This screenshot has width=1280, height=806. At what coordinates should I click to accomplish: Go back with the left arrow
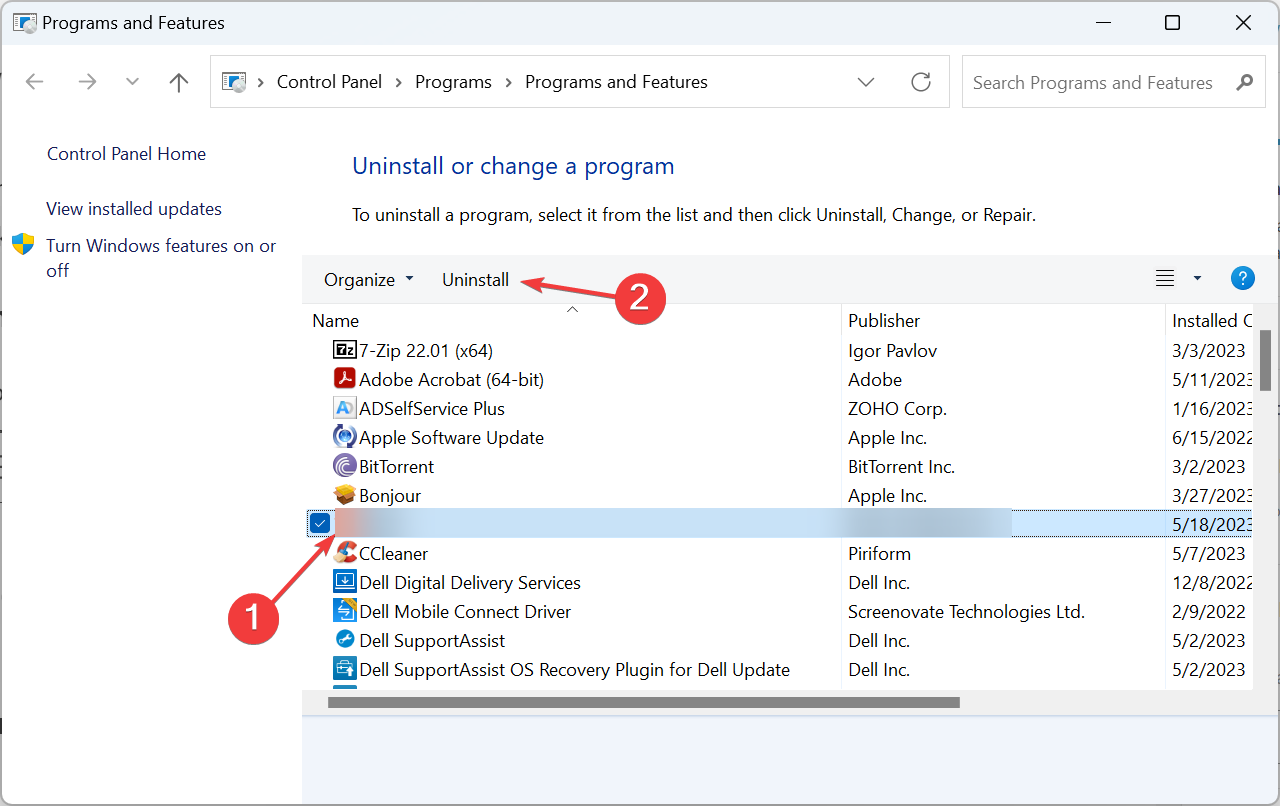(34, 82)
